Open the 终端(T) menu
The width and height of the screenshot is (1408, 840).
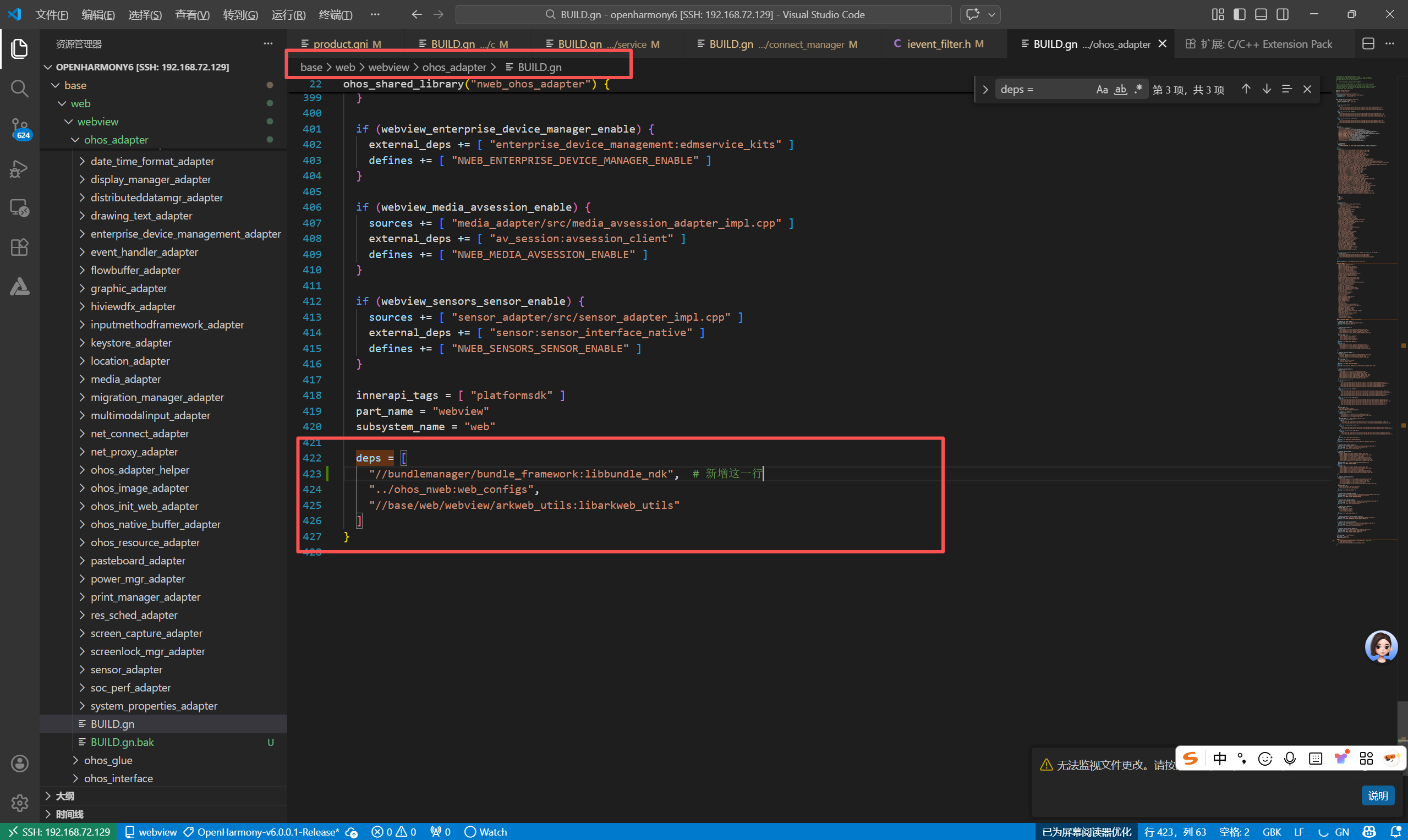(335, 15)
